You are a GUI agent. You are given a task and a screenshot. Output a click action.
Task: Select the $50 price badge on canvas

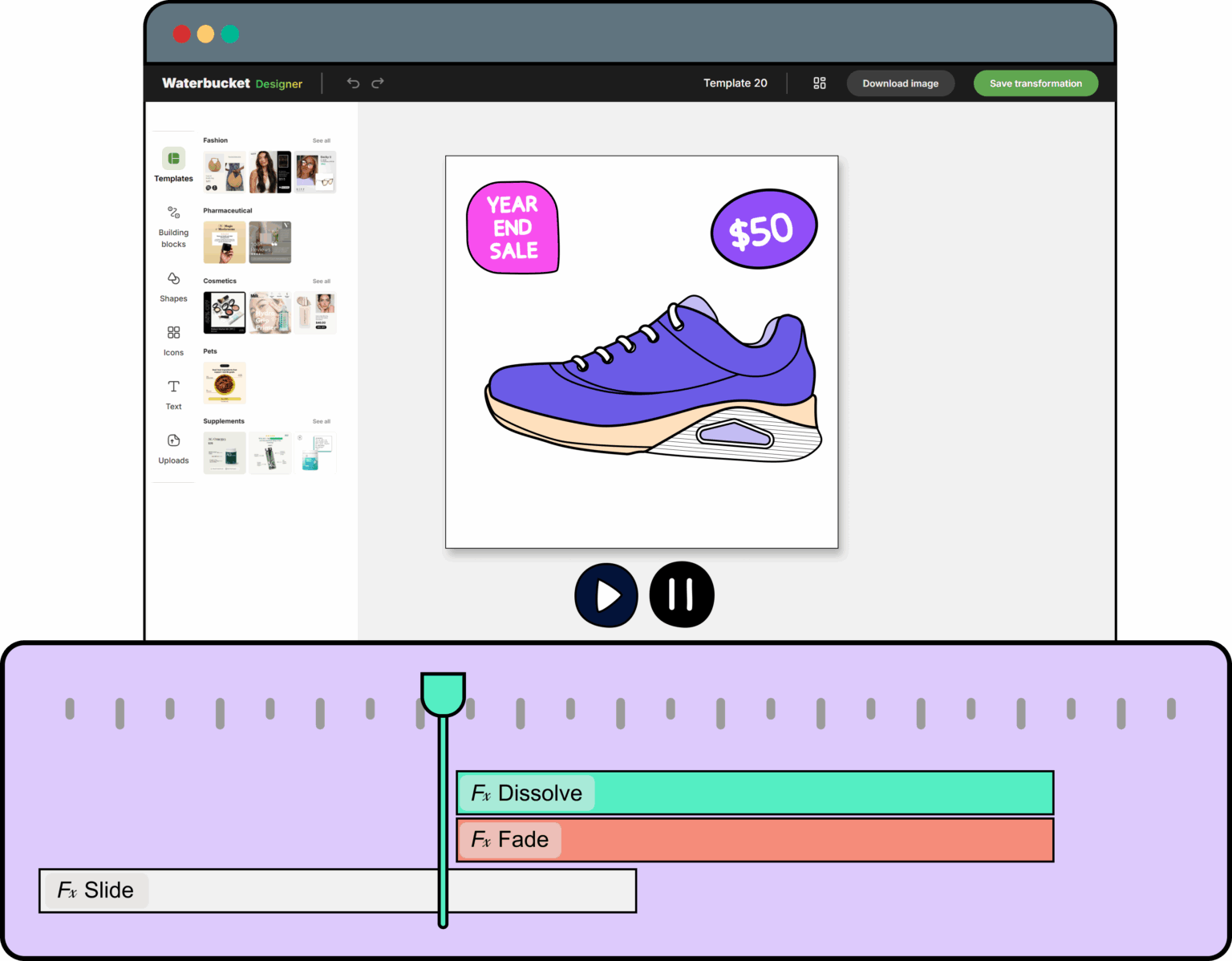tap(764, 229)
